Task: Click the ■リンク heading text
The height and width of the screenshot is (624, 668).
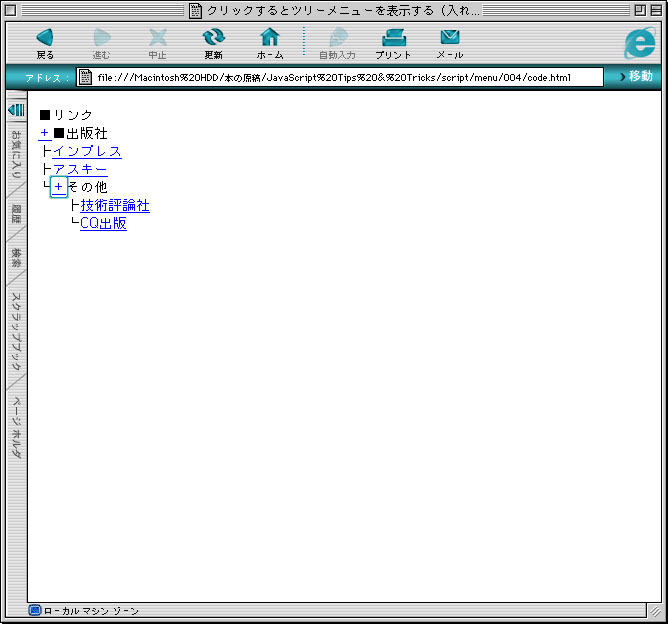Action: 66,115
